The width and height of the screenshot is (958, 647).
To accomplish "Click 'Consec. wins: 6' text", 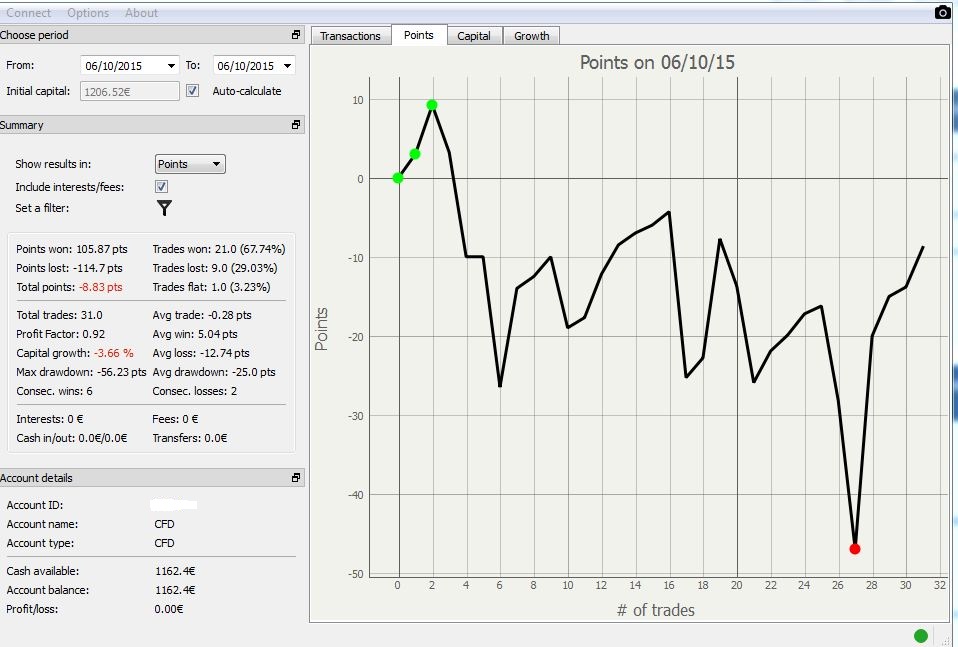I will (x=54, y=391).
